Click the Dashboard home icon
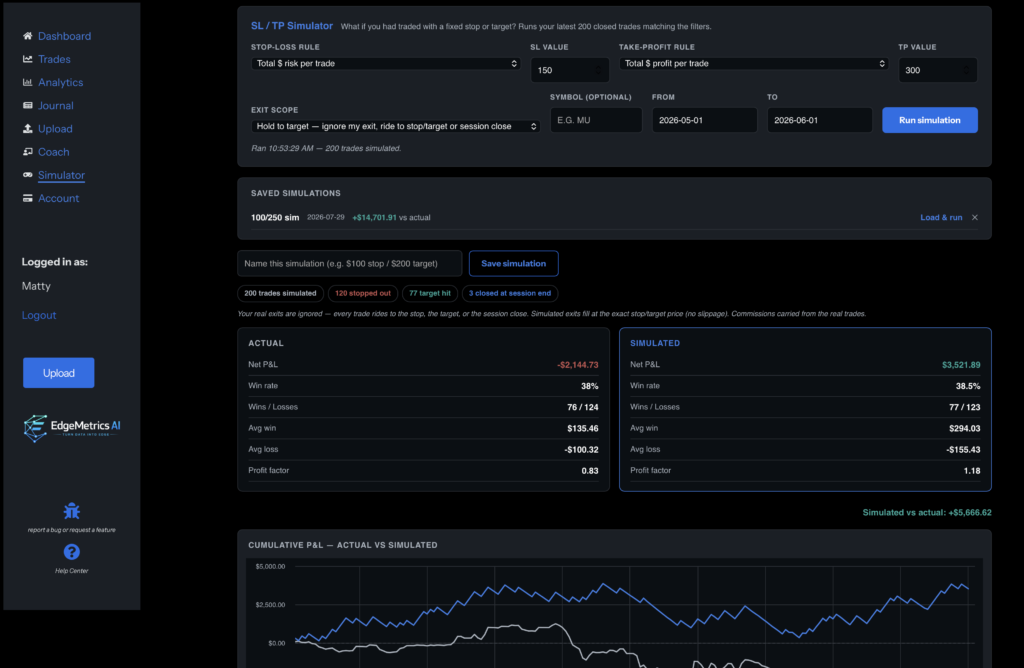This screenshot has height=668, width=1024. click(27, 36)
